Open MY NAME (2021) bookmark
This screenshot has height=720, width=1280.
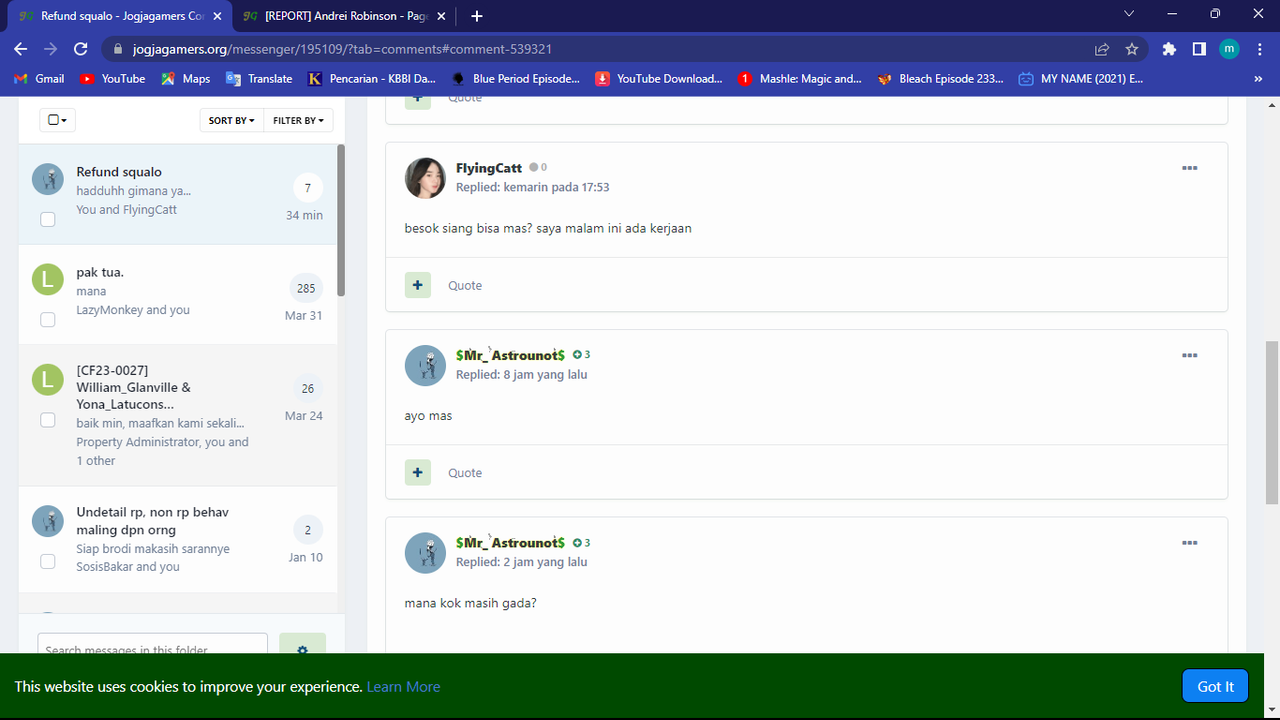(x=1081, y=78)
